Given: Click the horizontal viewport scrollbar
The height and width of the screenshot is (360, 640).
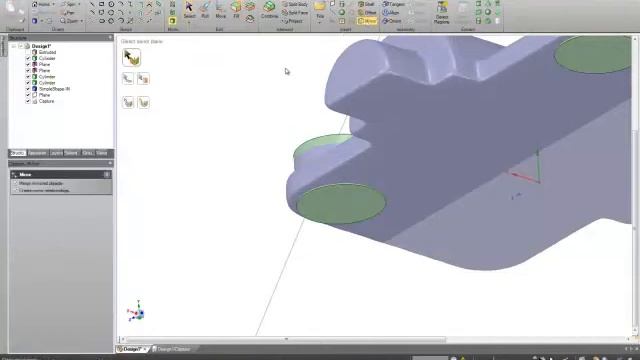Looking at the screenshot, I should [x=286, y=339].
